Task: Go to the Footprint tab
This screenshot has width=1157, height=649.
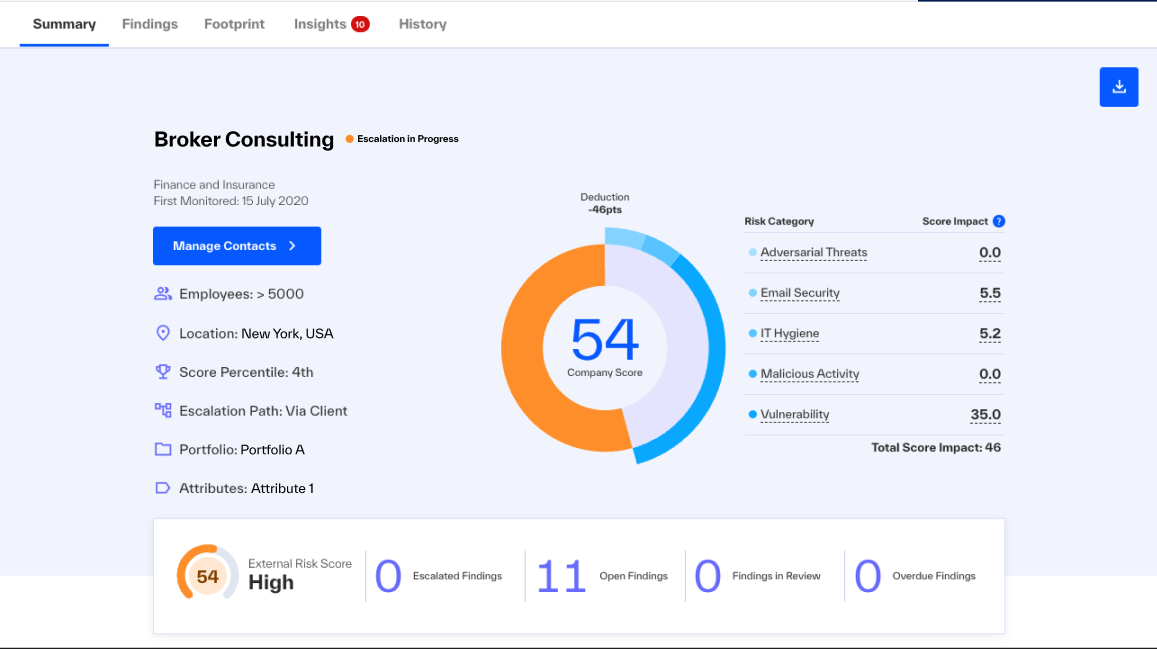Action: point(234,24)
